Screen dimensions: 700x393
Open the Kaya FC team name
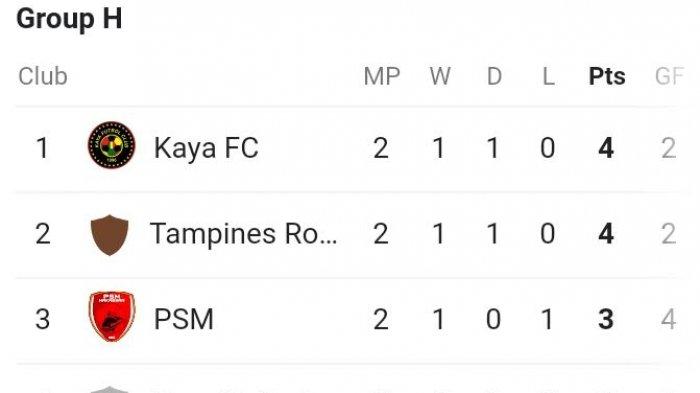coord(206,148)
